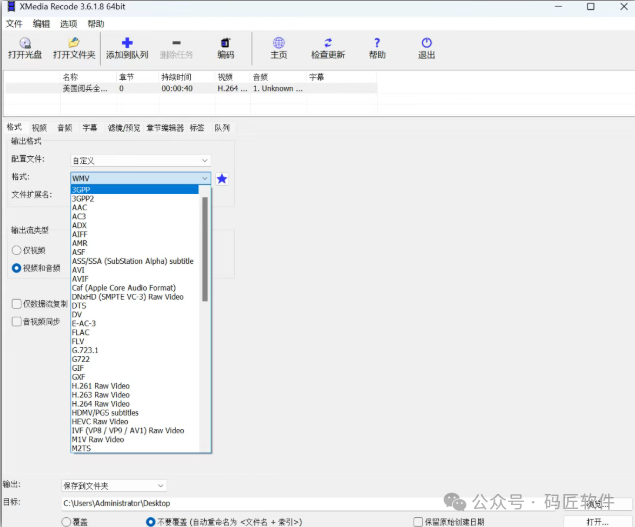Click the blue star favorite icon beside format
The width and height of the screenshot is (635, 527).
coord(222,178)
